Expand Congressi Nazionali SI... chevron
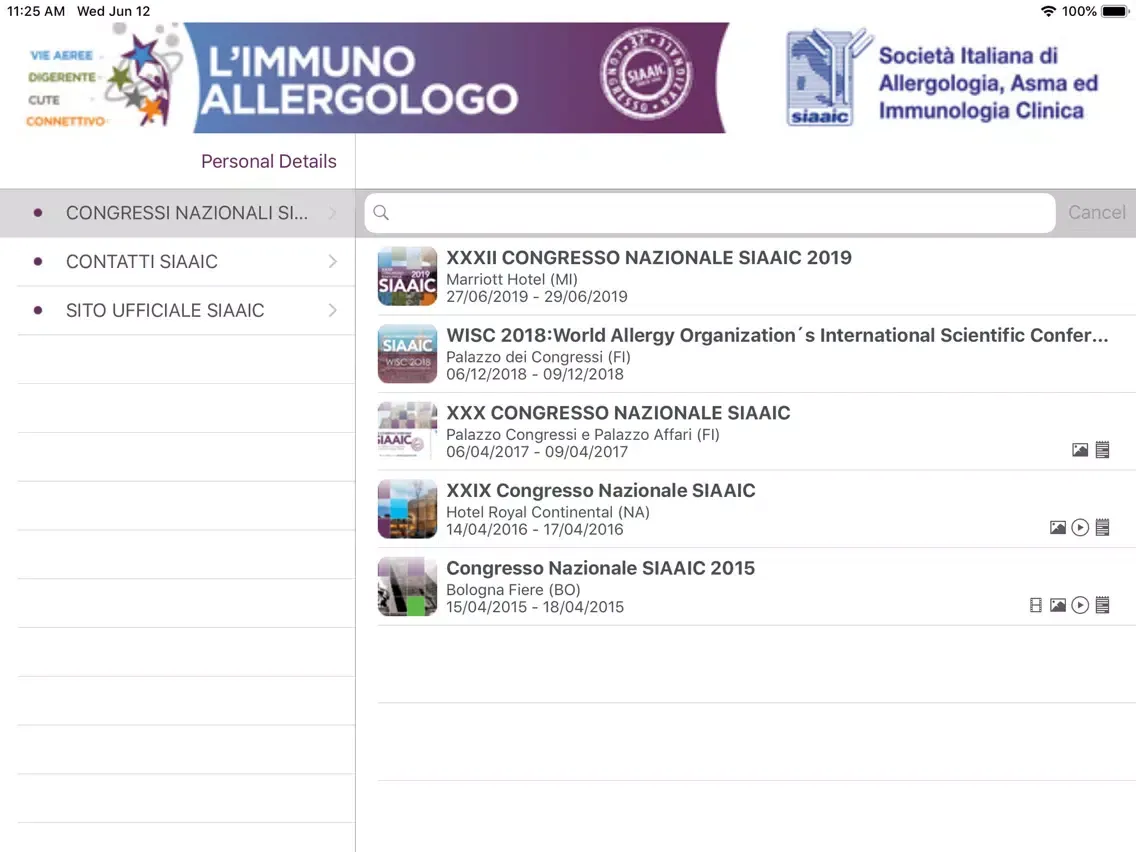The image size is (1136, 852). click(x=333, y=213)
